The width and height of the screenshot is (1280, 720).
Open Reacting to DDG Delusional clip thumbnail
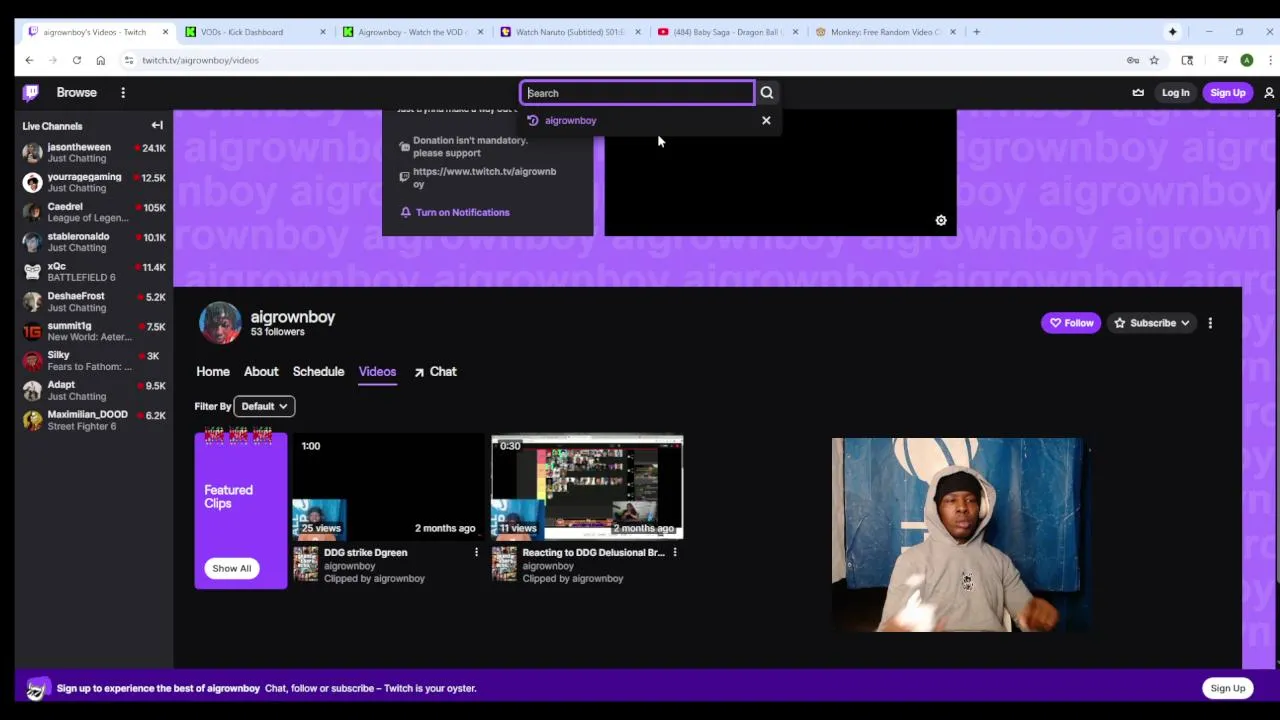587,487
